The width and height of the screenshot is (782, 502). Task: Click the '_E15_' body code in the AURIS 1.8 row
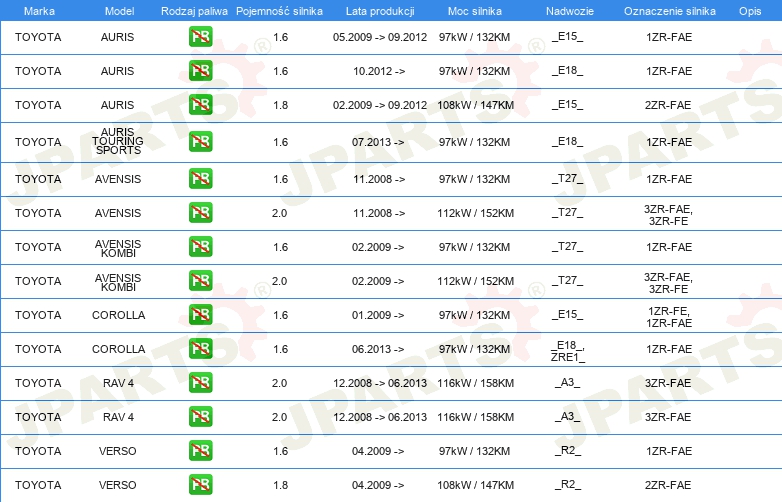(568, 105)
